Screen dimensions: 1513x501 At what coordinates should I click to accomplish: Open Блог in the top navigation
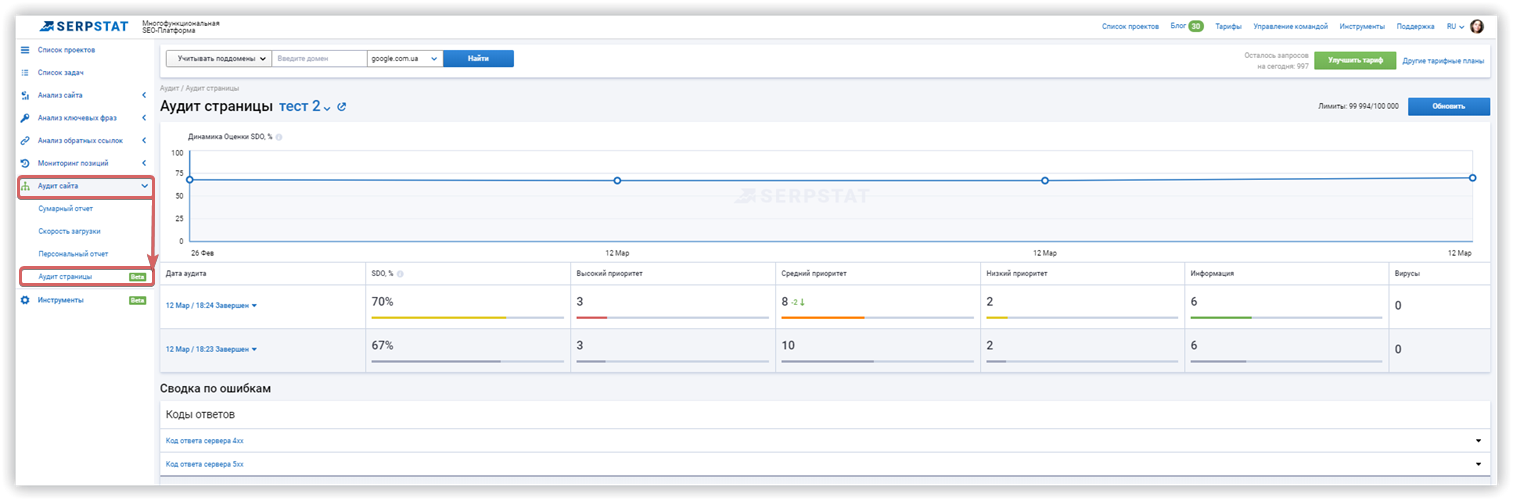pyautogui.click(x=1178, y=27)
